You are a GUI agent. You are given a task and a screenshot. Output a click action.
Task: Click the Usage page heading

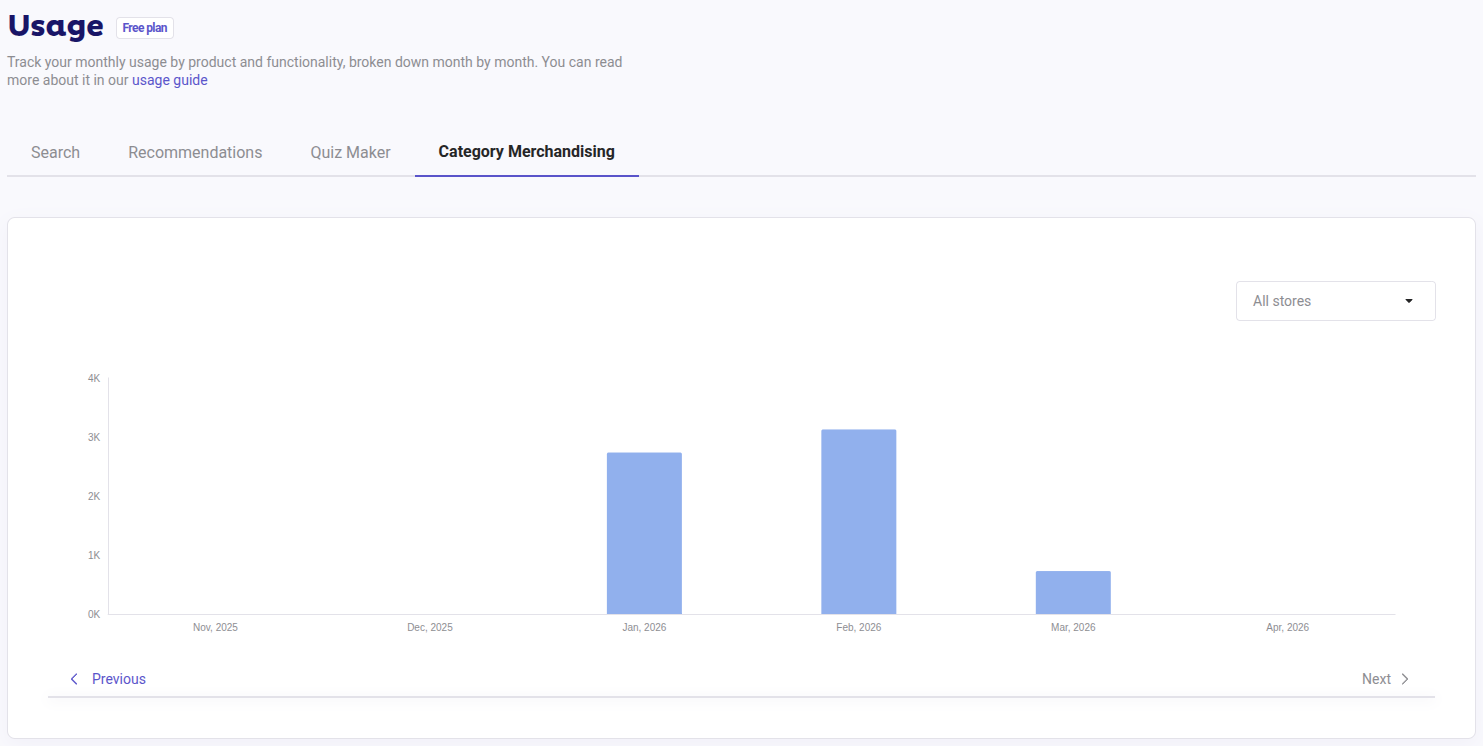[55, 26]
